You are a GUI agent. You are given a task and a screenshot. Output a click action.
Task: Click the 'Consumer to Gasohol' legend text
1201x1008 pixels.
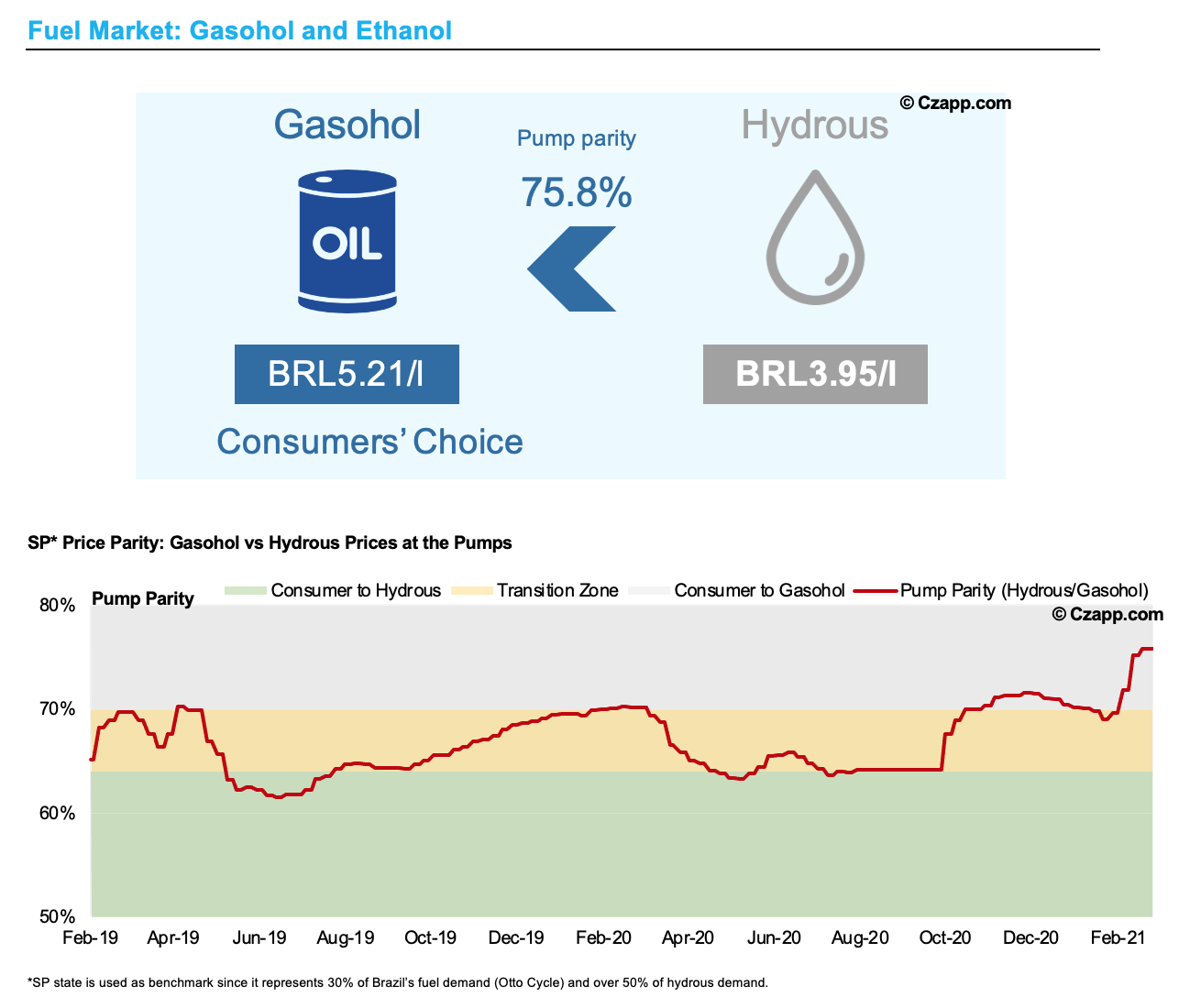click(759, 591)
